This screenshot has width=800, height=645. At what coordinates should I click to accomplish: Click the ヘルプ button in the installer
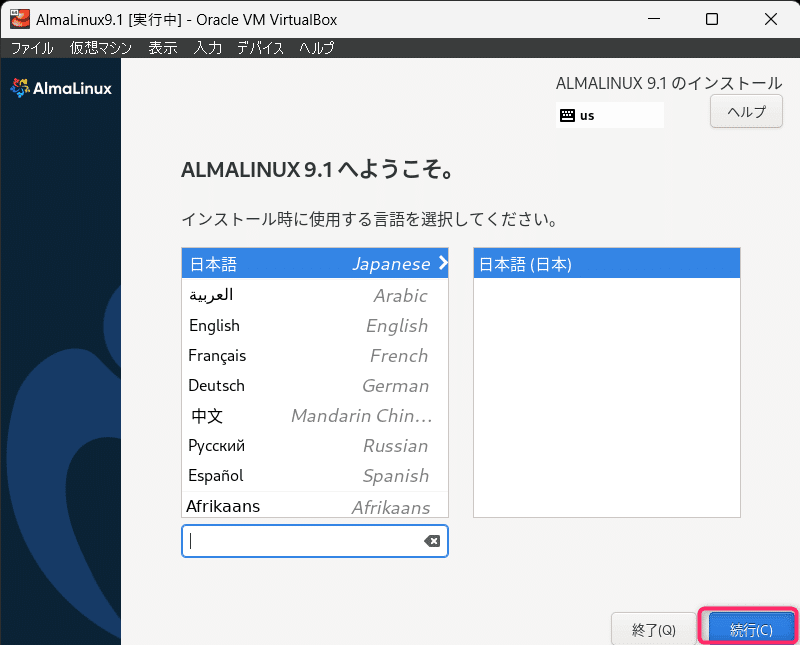pos(746,111)
